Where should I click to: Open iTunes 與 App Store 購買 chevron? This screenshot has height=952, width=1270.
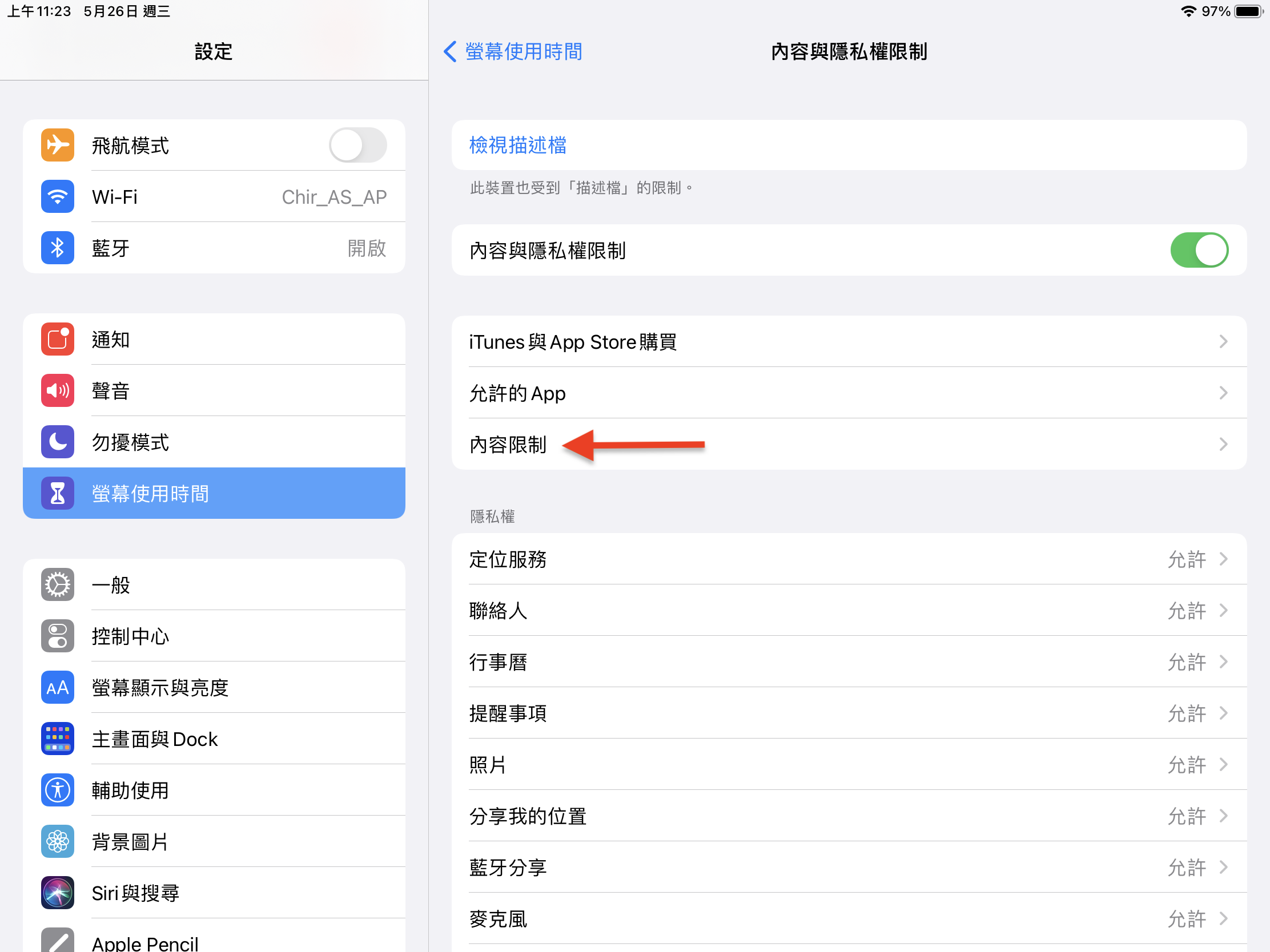[1223, 342]
